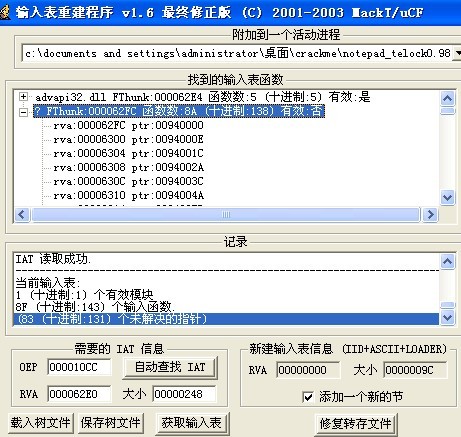
Task: Select log line 'IAT 读取成功'
Action: coord(53,259)
